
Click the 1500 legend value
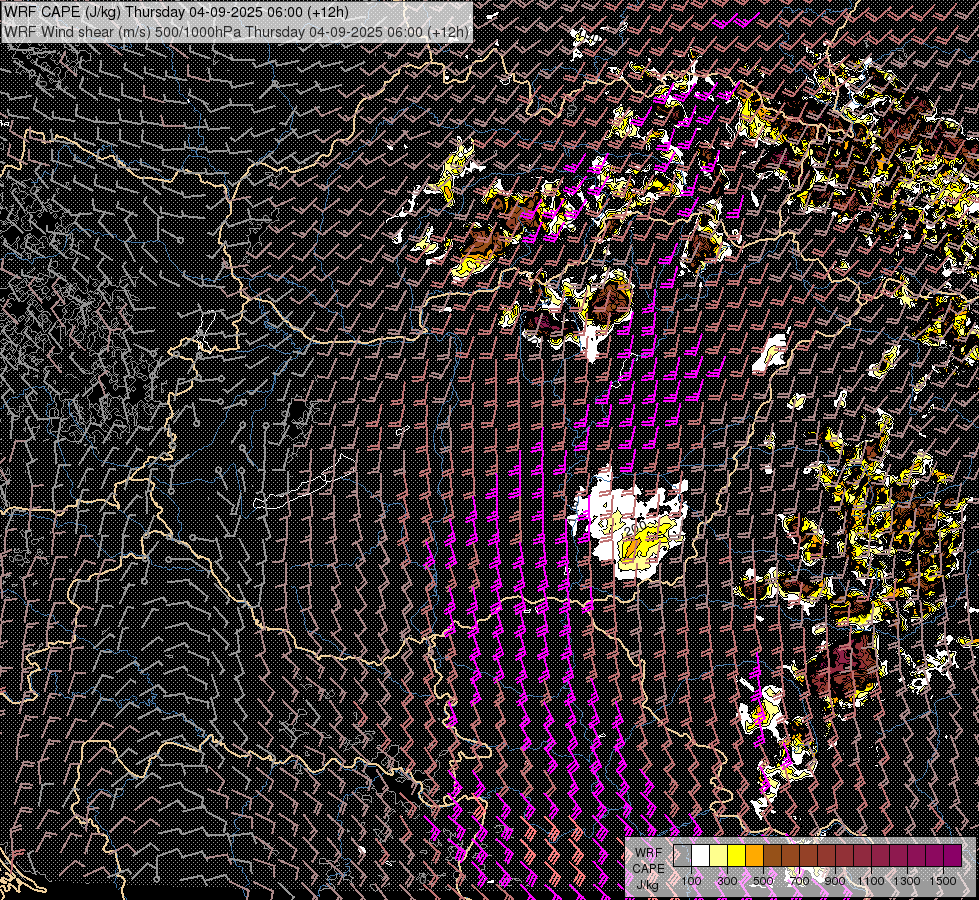pyautogui.click(x=943, y=881)
